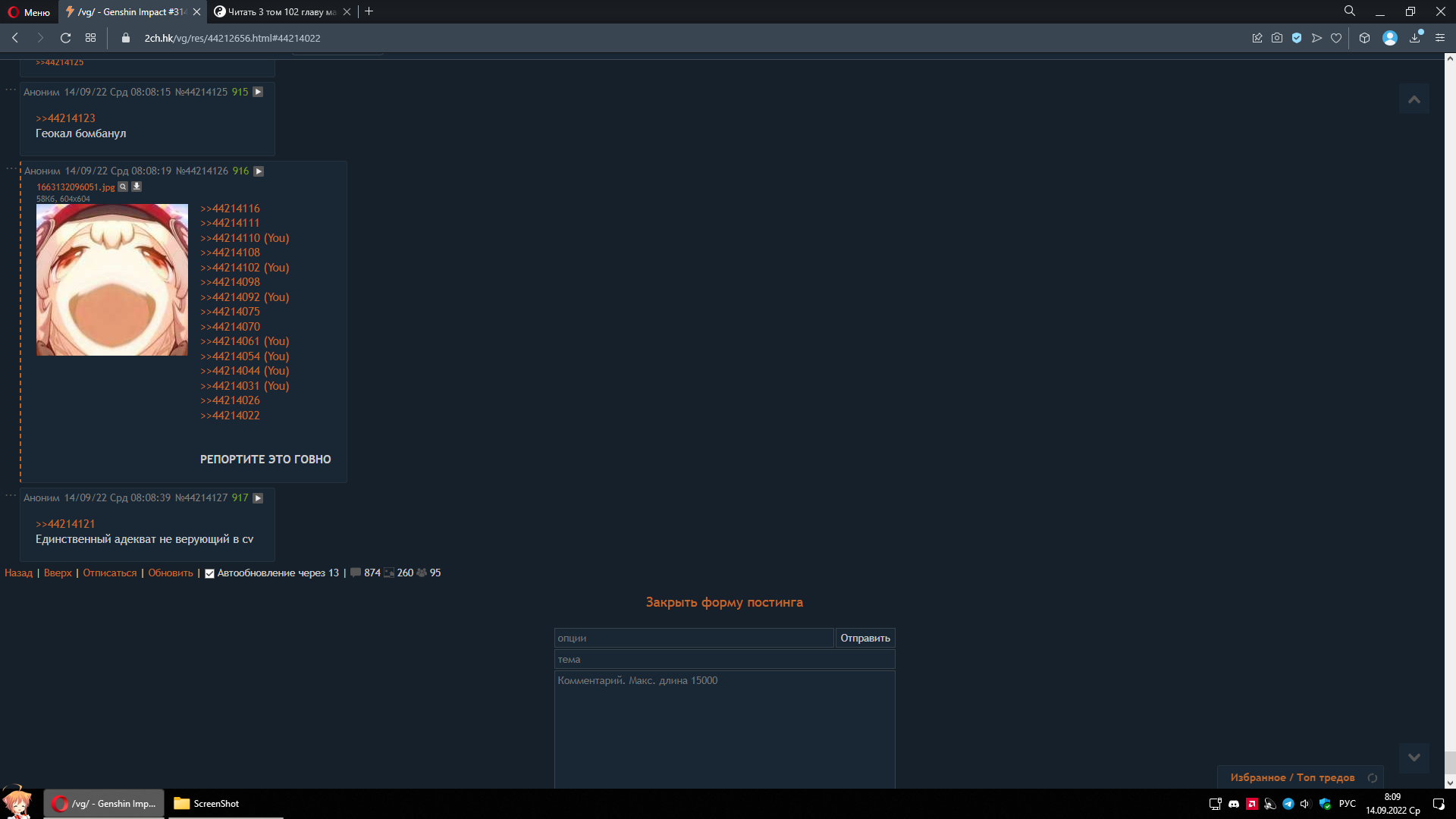The image size is (1456, 819).
Task: Click download icon next to 1663132096051.jpg
Action: pos(136,187)
